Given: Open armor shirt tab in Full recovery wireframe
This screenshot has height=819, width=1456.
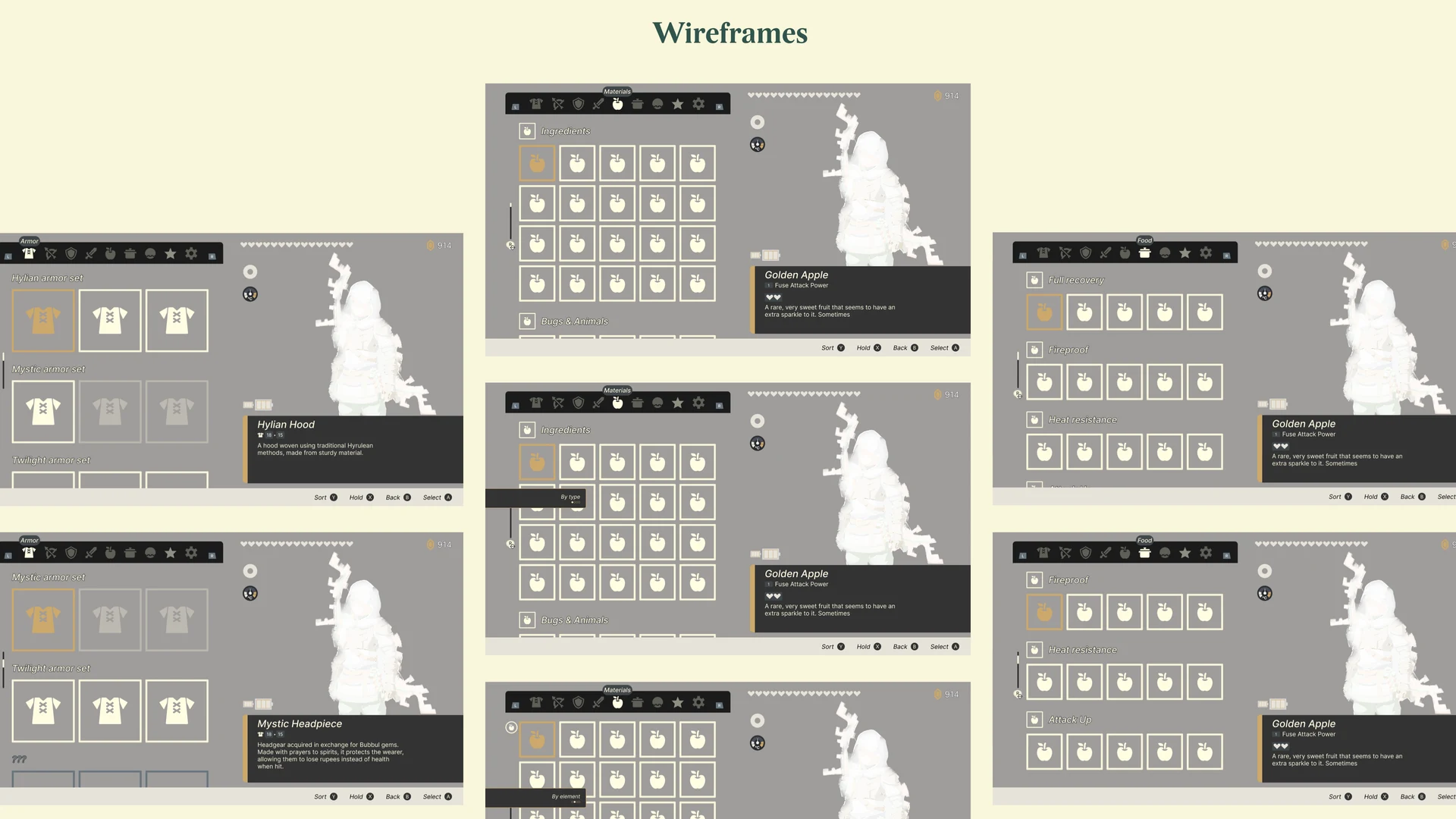Looking at the screenshot, I should 1043,253.
